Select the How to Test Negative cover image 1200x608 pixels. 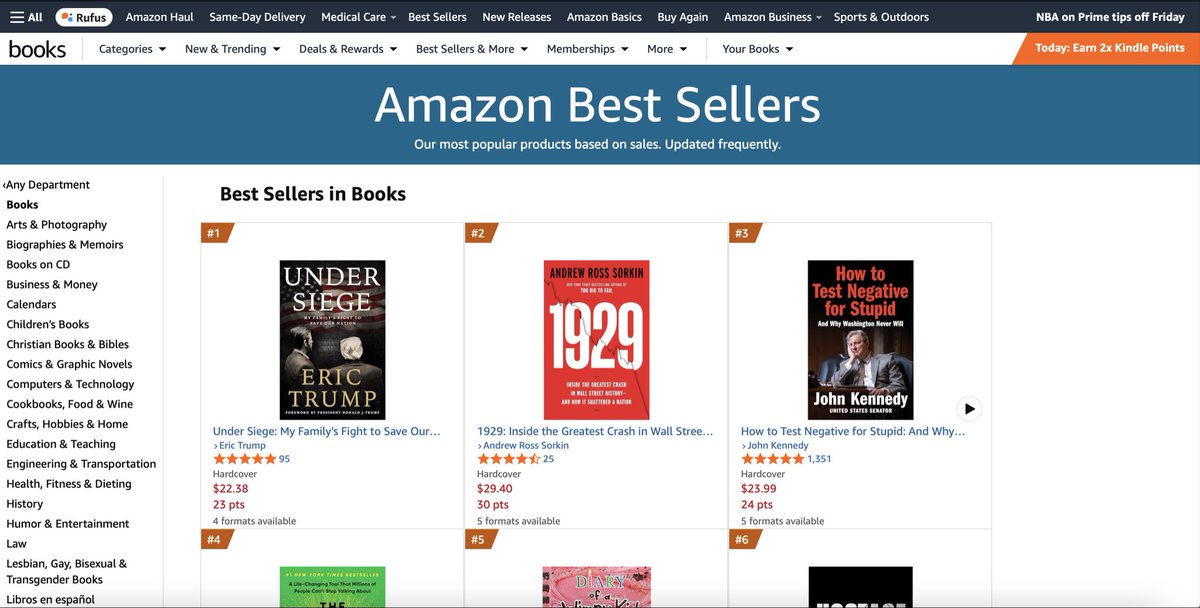point(860,339)
